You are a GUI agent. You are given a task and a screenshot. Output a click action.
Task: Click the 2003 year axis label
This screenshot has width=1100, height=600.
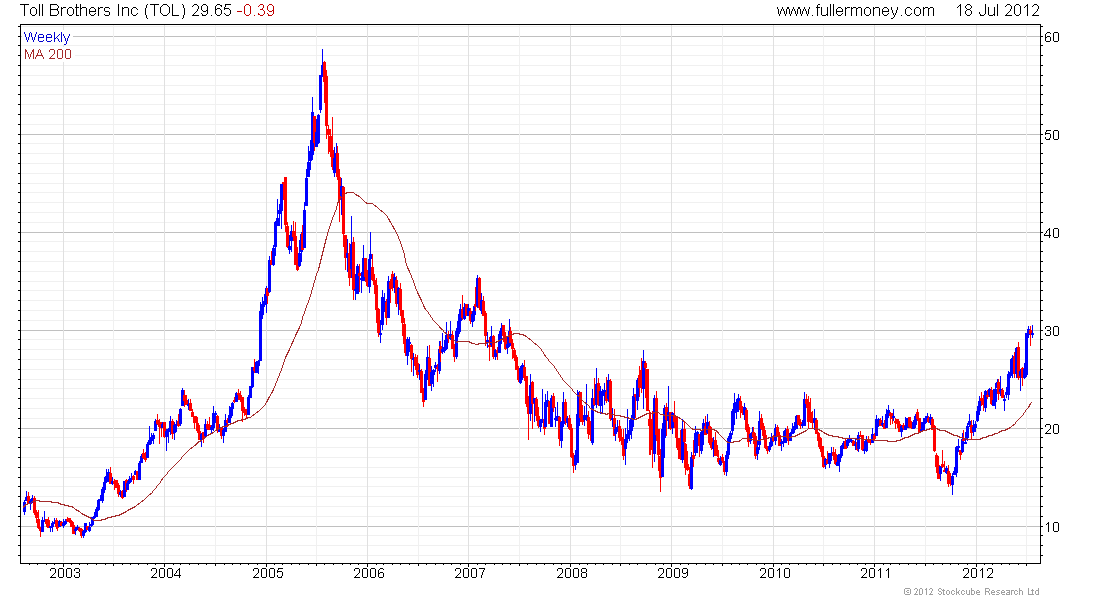point(65,573)
